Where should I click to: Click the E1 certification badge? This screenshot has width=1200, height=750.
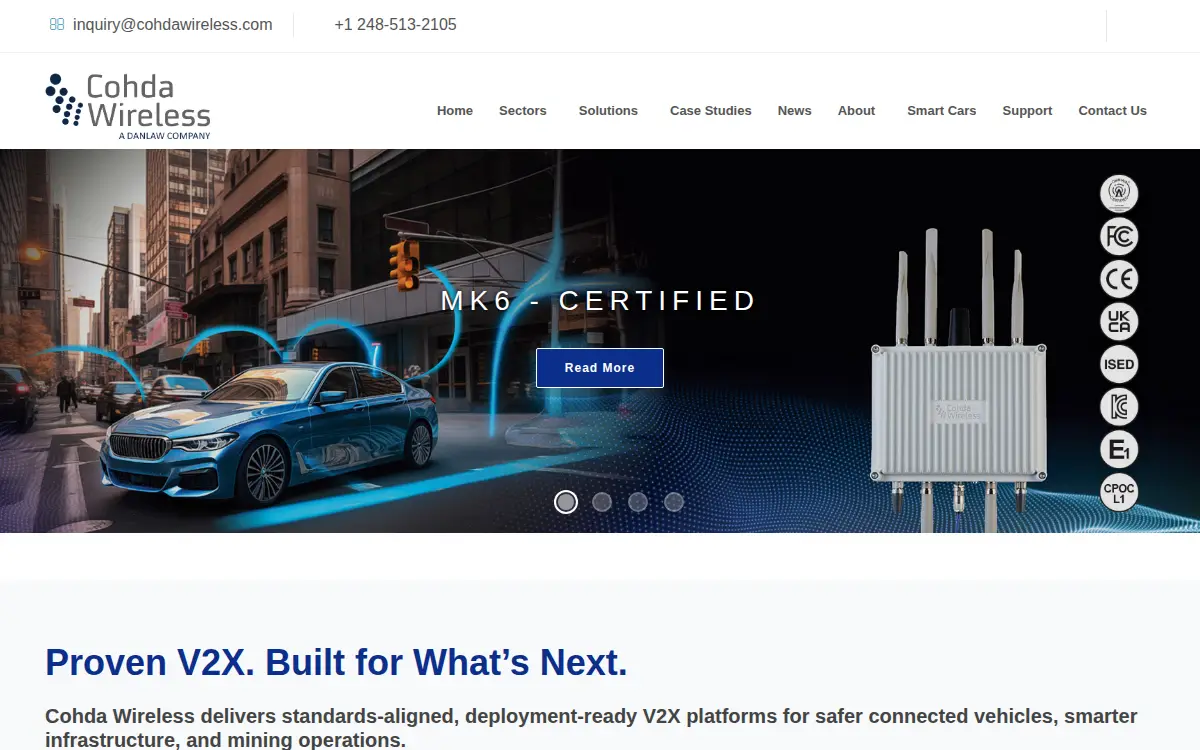click(x=1119, y=450)
